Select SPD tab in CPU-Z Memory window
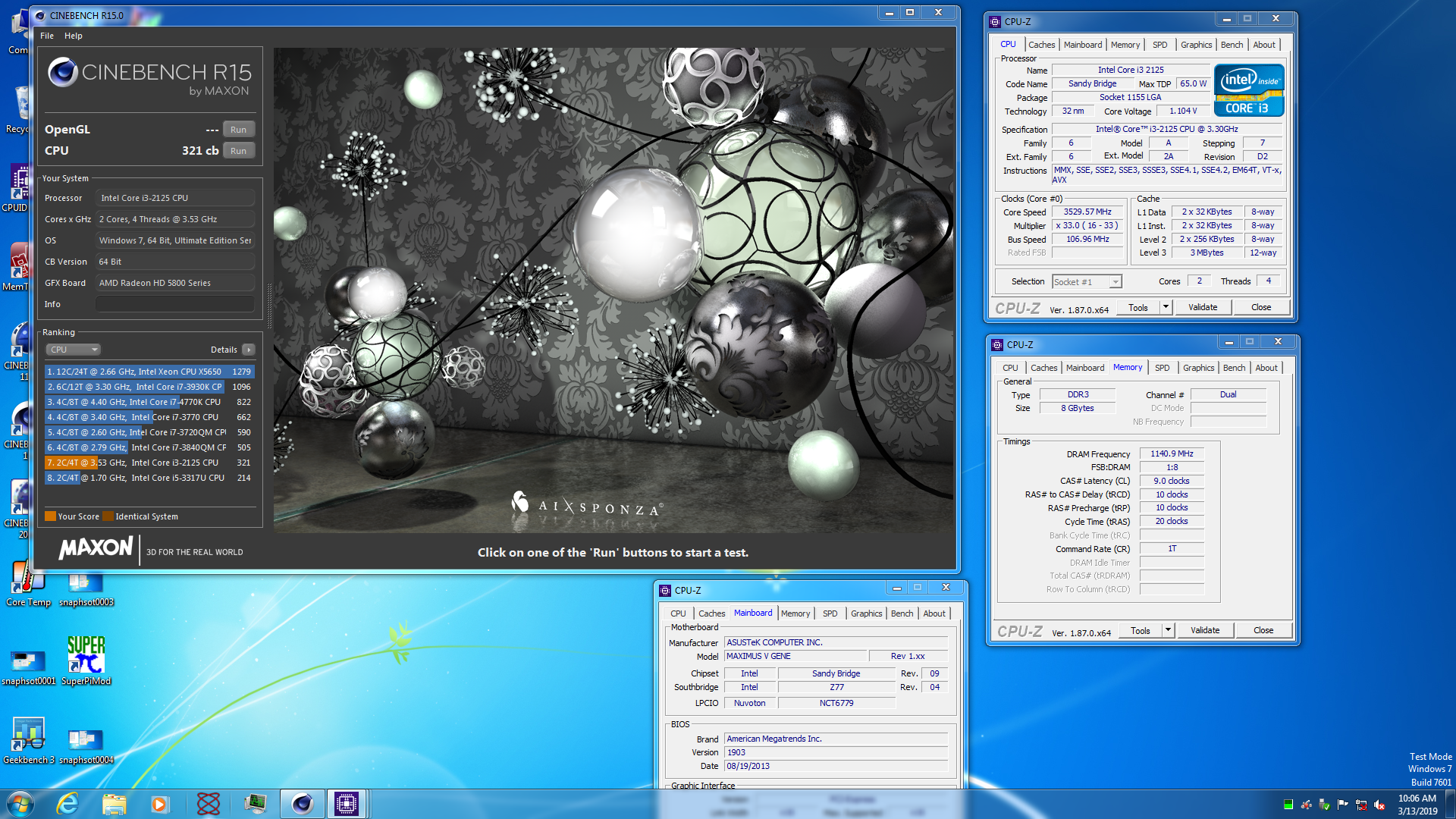Image resolution: width=1456 pixels, height=819 pixels. (1162, 368)
